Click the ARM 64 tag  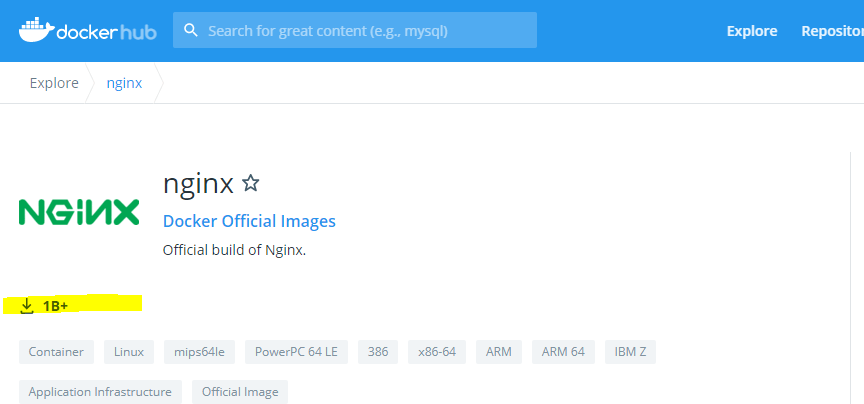coord(563,352)
